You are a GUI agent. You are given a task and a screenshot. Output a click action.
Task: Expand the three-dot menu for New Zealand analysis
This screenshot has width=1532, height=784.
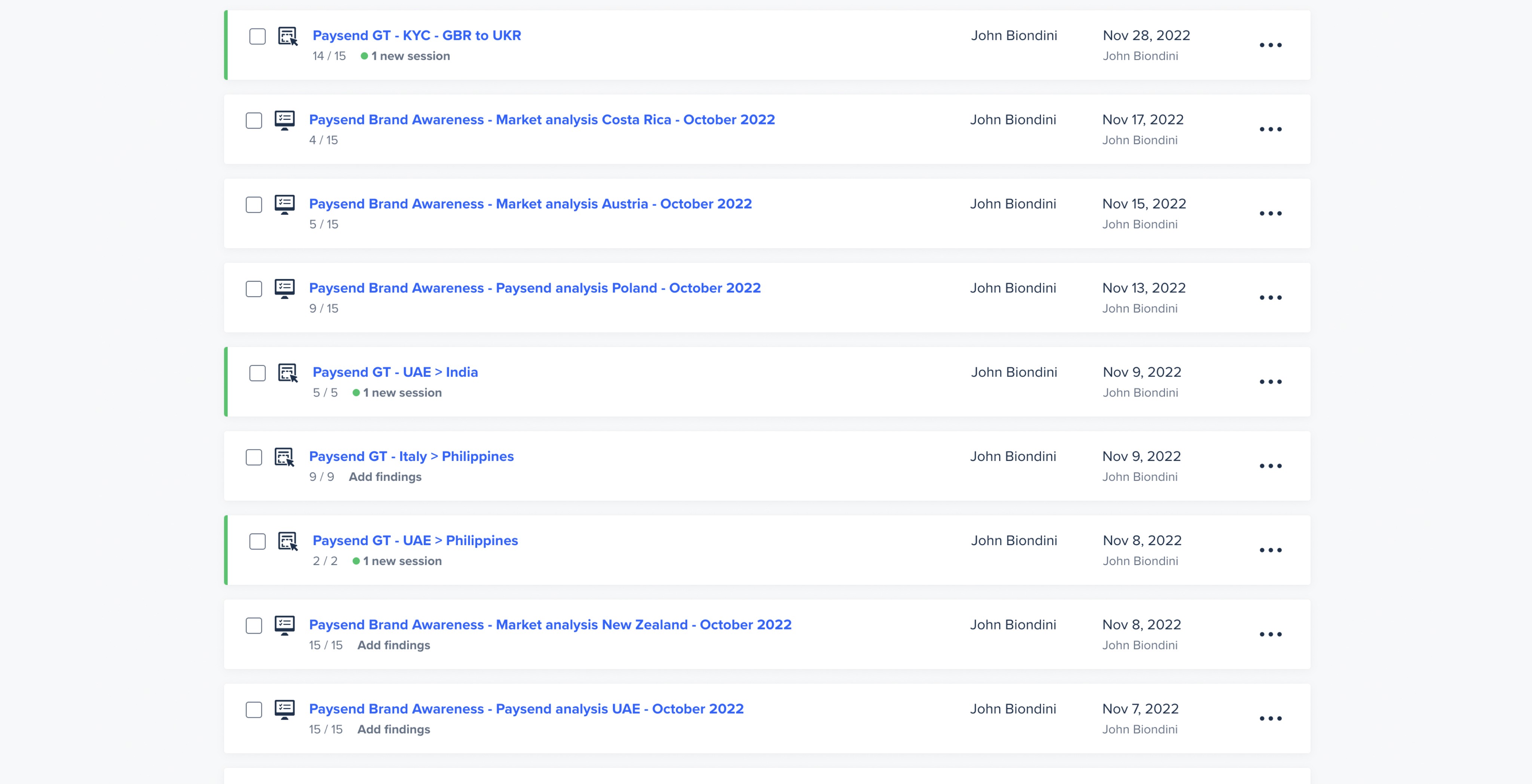click(x=1270, y=635)
